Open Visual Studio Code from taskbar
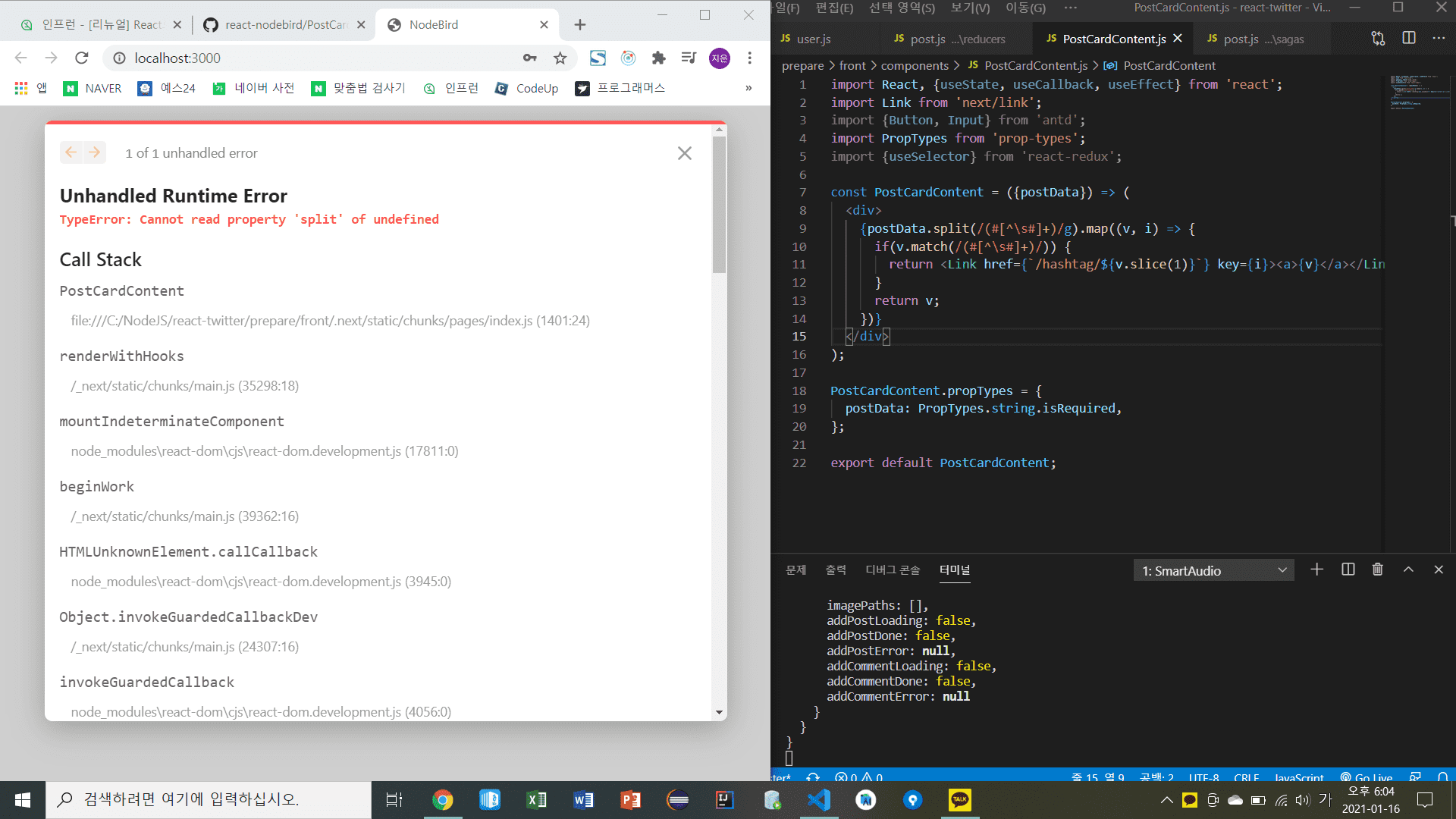 819,799
